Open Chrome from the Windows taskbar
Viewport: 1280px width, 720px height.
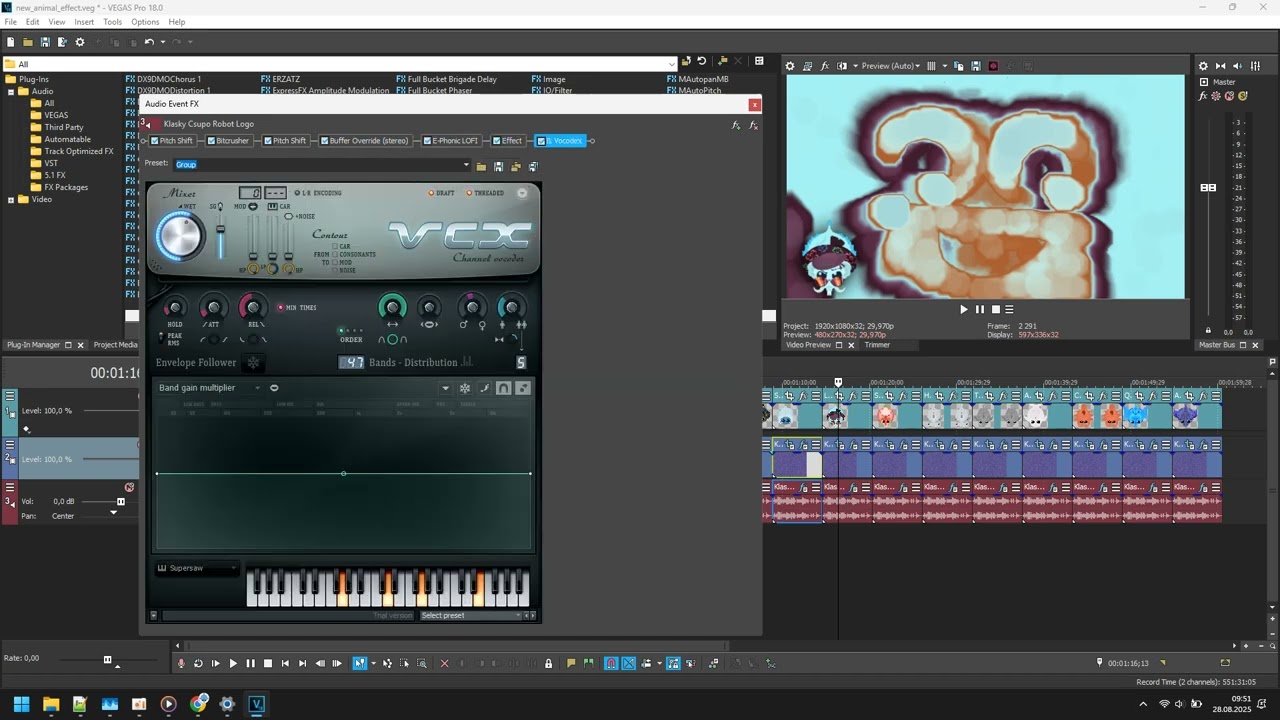click(198, 704)
